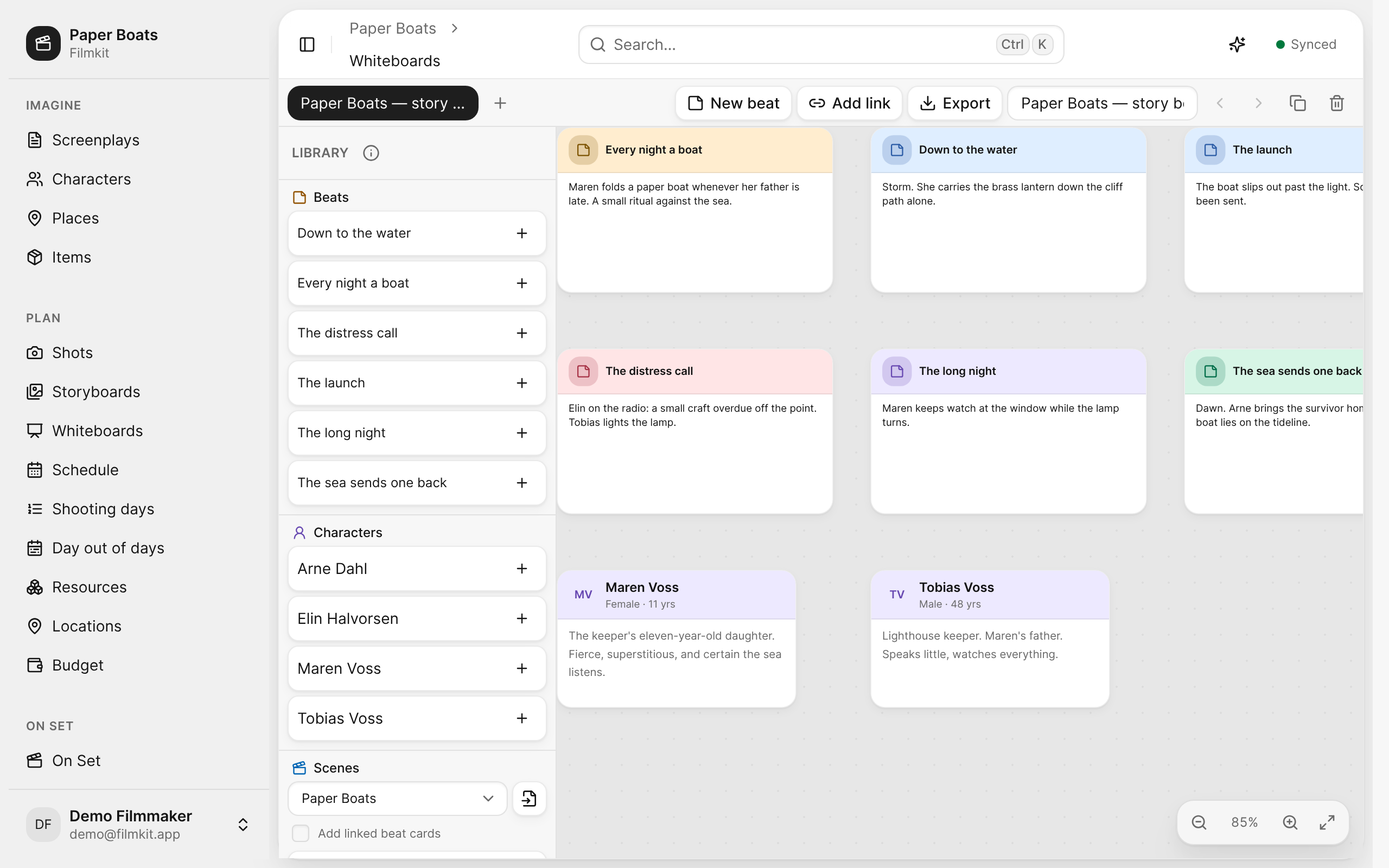Image resolution: width=1389 pixels, height=868 pixels.
Task: Click the Paper Boats breadcrumb link
Action: (393, 28)
